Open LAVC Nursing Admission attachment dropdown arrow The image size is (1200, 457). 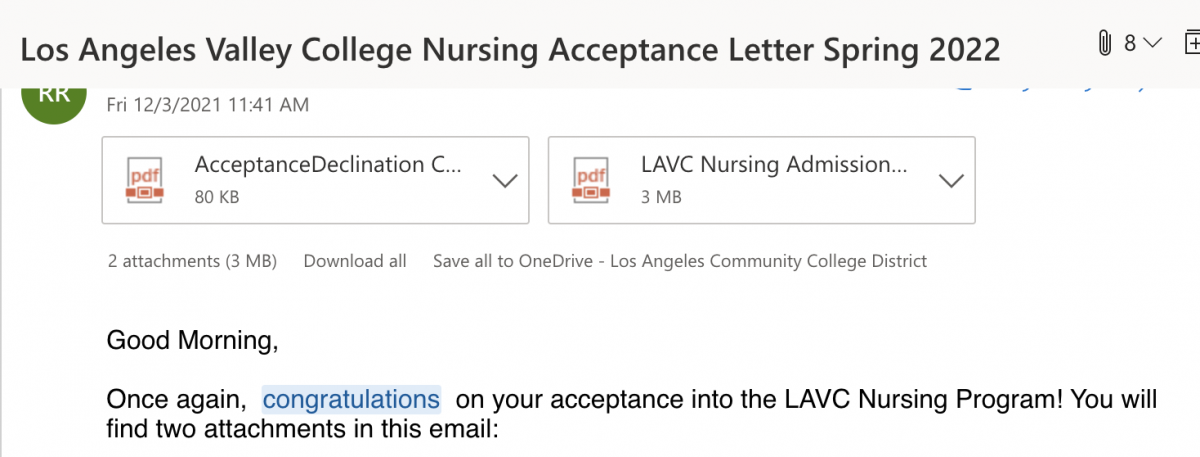pos(952,181)
